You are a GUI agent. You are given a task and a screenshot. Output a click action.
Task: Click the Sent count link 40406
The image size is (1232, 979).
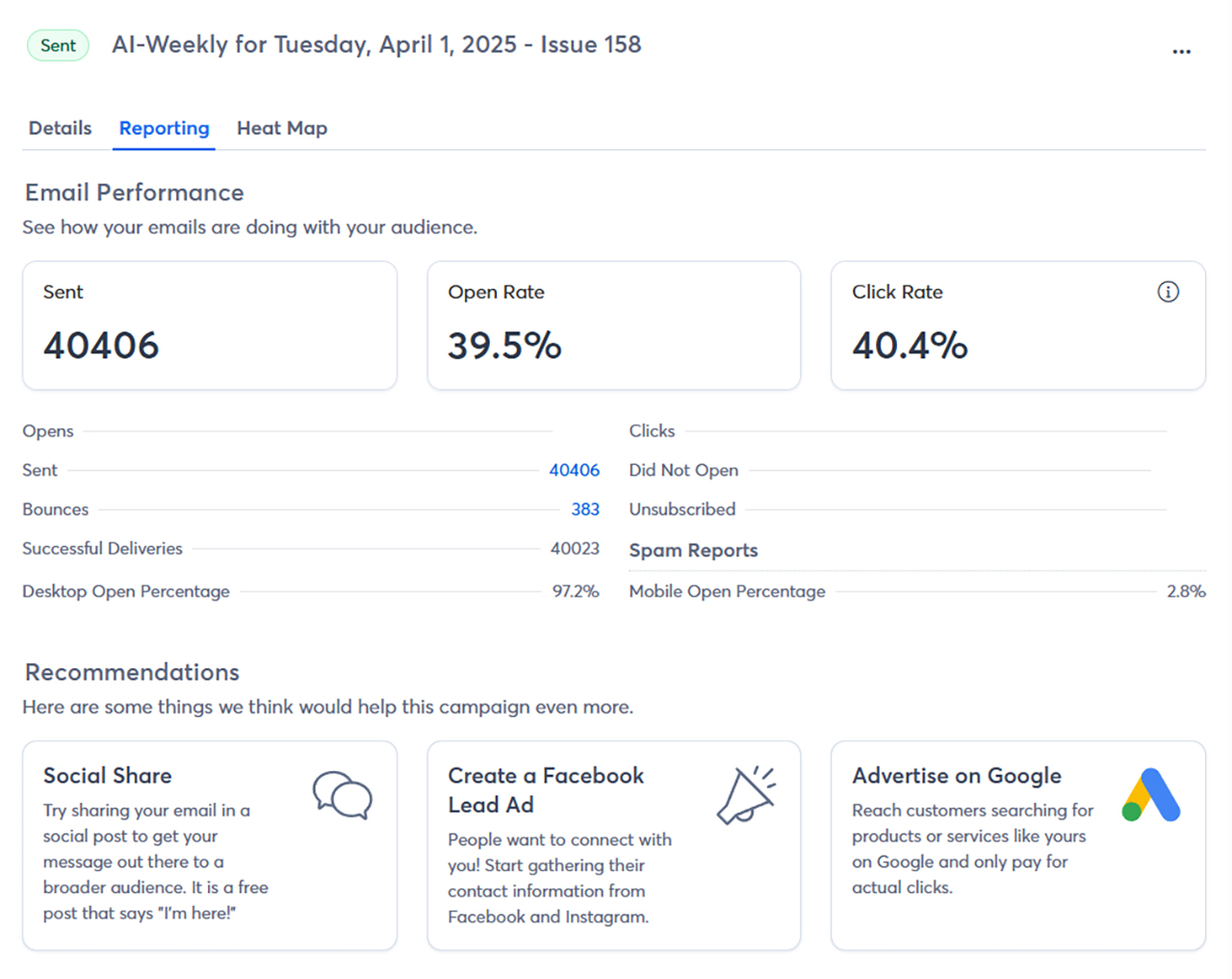pyautogui.click(x=574, y=470)
